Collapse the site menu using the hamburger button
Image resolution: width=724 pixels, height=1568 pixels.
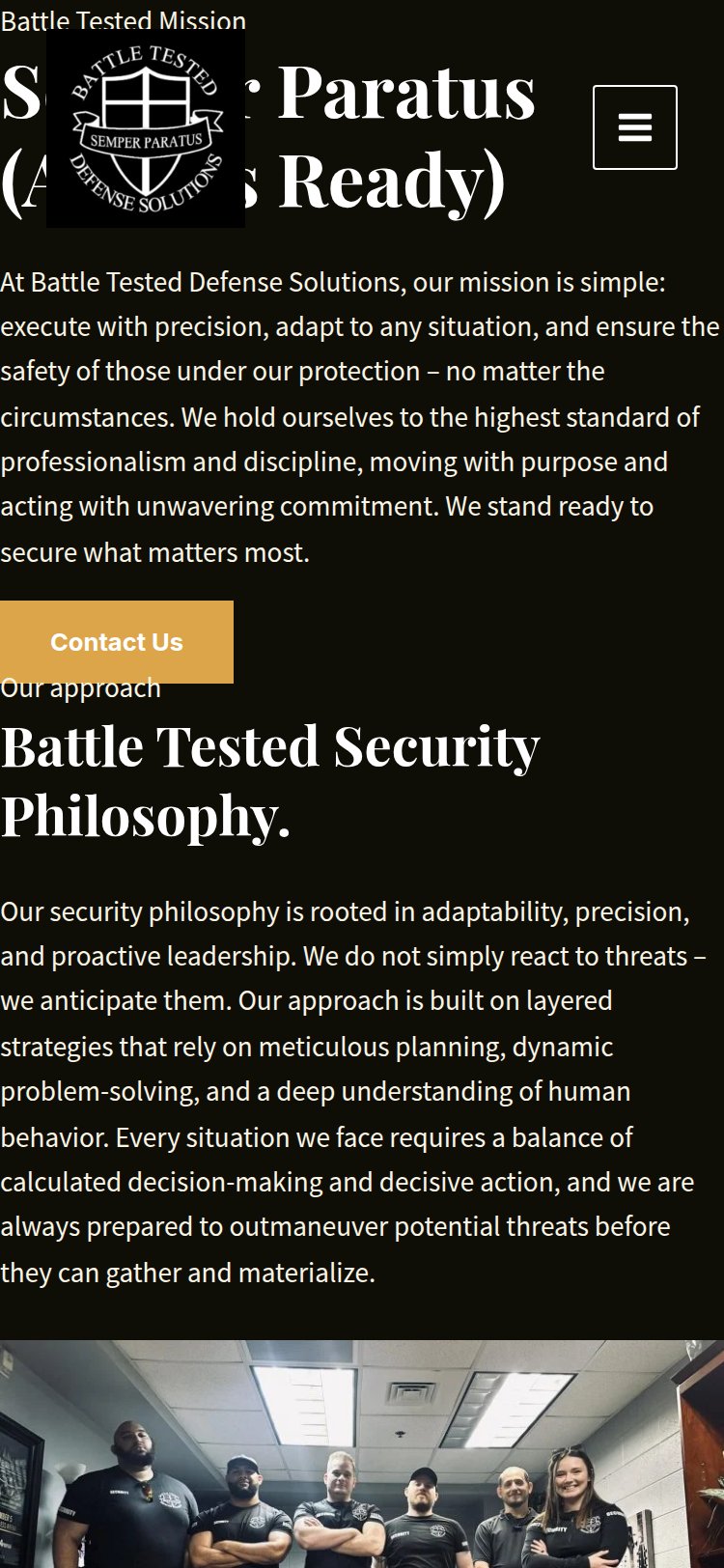(x=634, y=127)
